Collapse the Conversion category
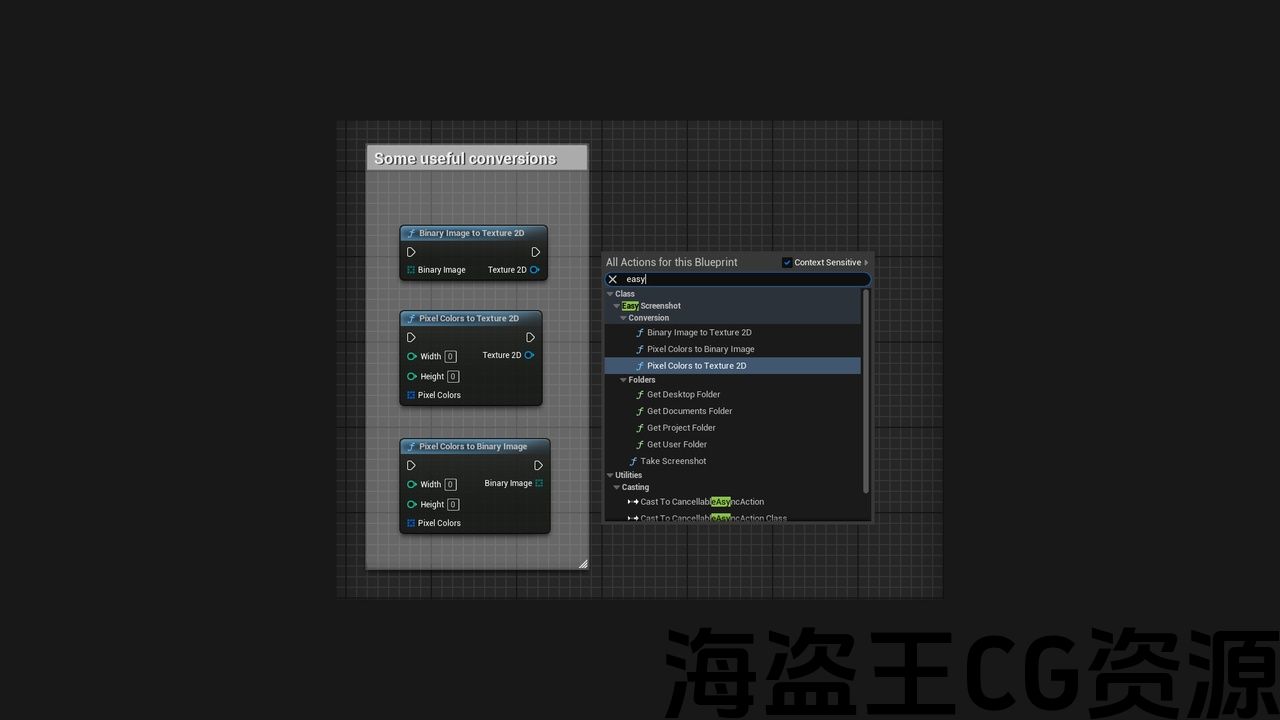 point(623,318)
